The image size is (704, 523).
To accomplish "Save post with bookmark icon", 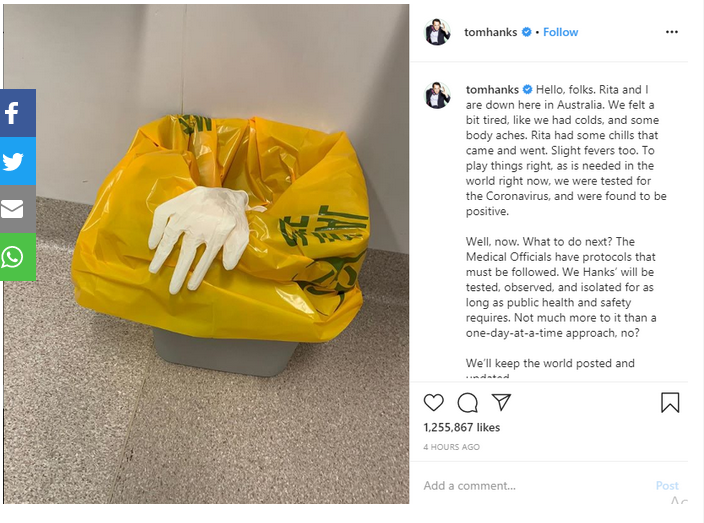I will pos(670,402).
